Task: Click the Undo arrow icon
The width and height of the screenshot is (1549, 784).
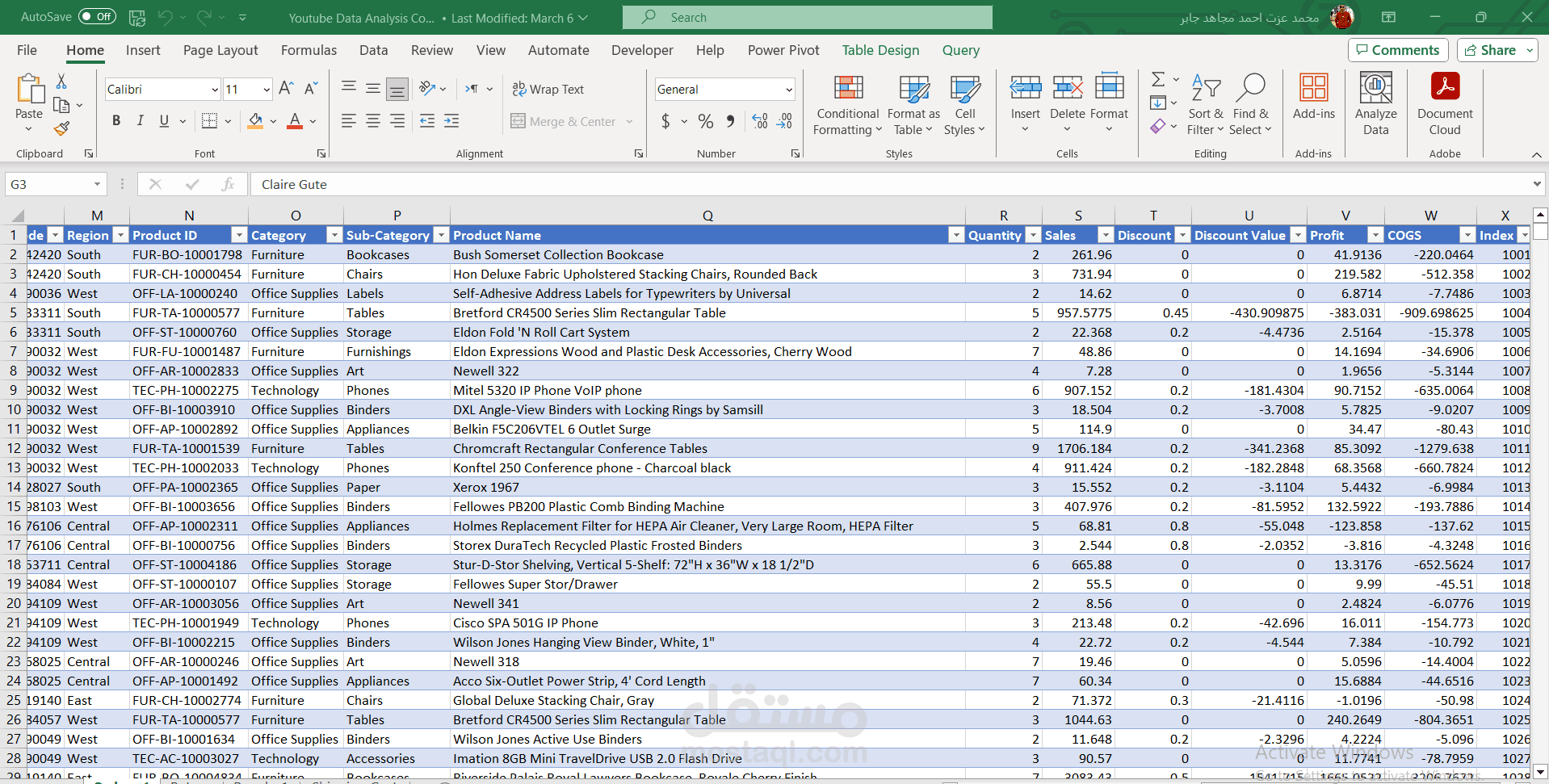Action: (x=166, y=17)
